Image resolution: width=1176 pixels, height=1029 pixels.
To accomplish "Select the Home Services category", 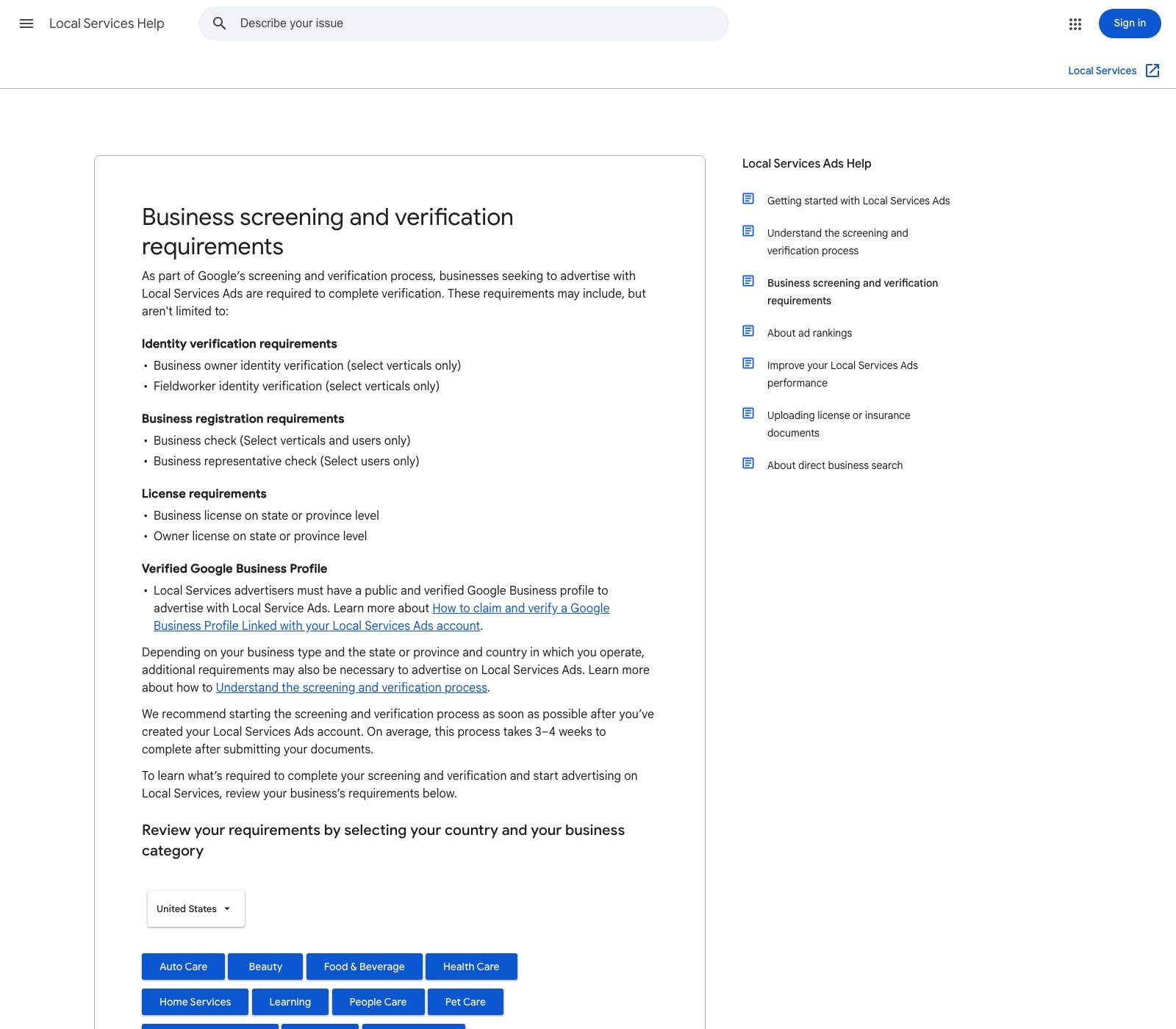I will click(195, 1002).
